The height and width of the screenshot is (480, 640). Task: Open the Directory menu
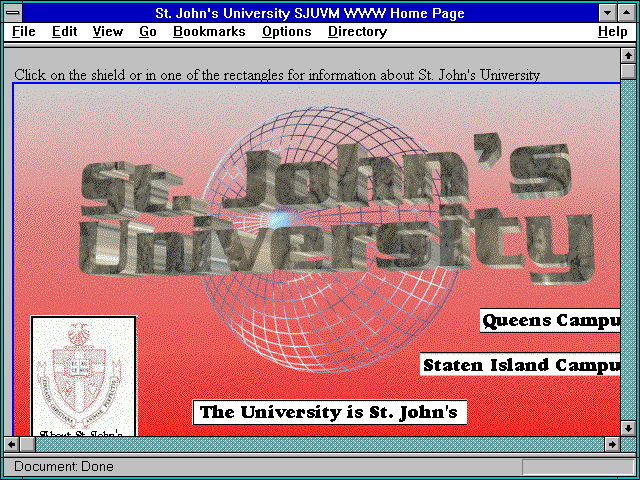pyautogui.click(x=358, y=32)
